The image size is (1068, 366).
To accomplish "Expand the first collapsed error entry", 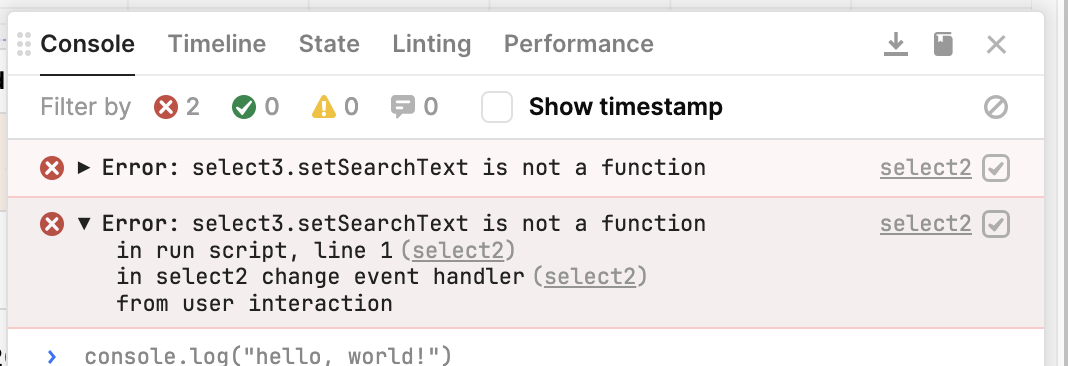I will point(84,167).
